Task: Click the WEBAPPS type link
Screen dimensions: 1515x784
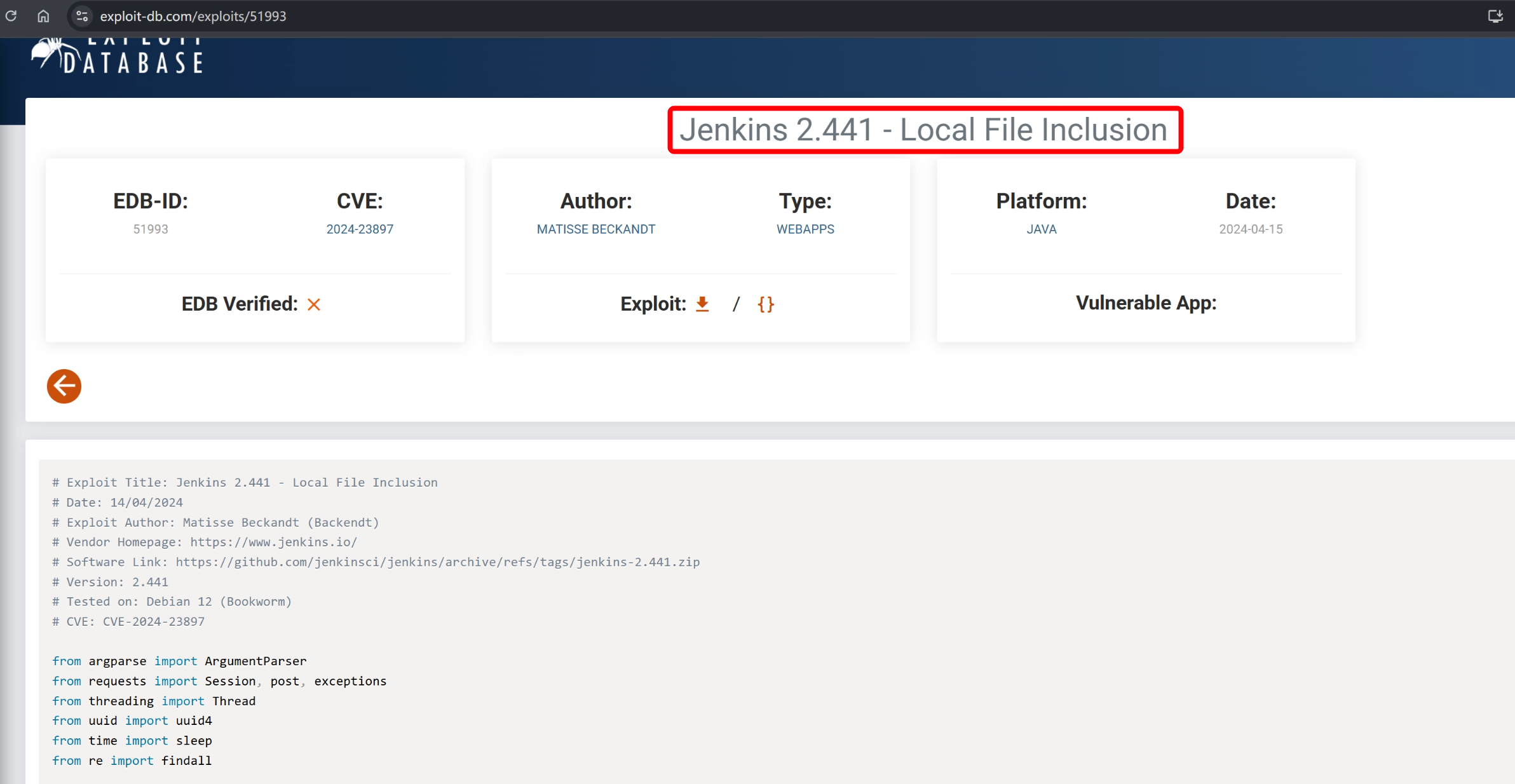Action: click(x=805, y=229)
